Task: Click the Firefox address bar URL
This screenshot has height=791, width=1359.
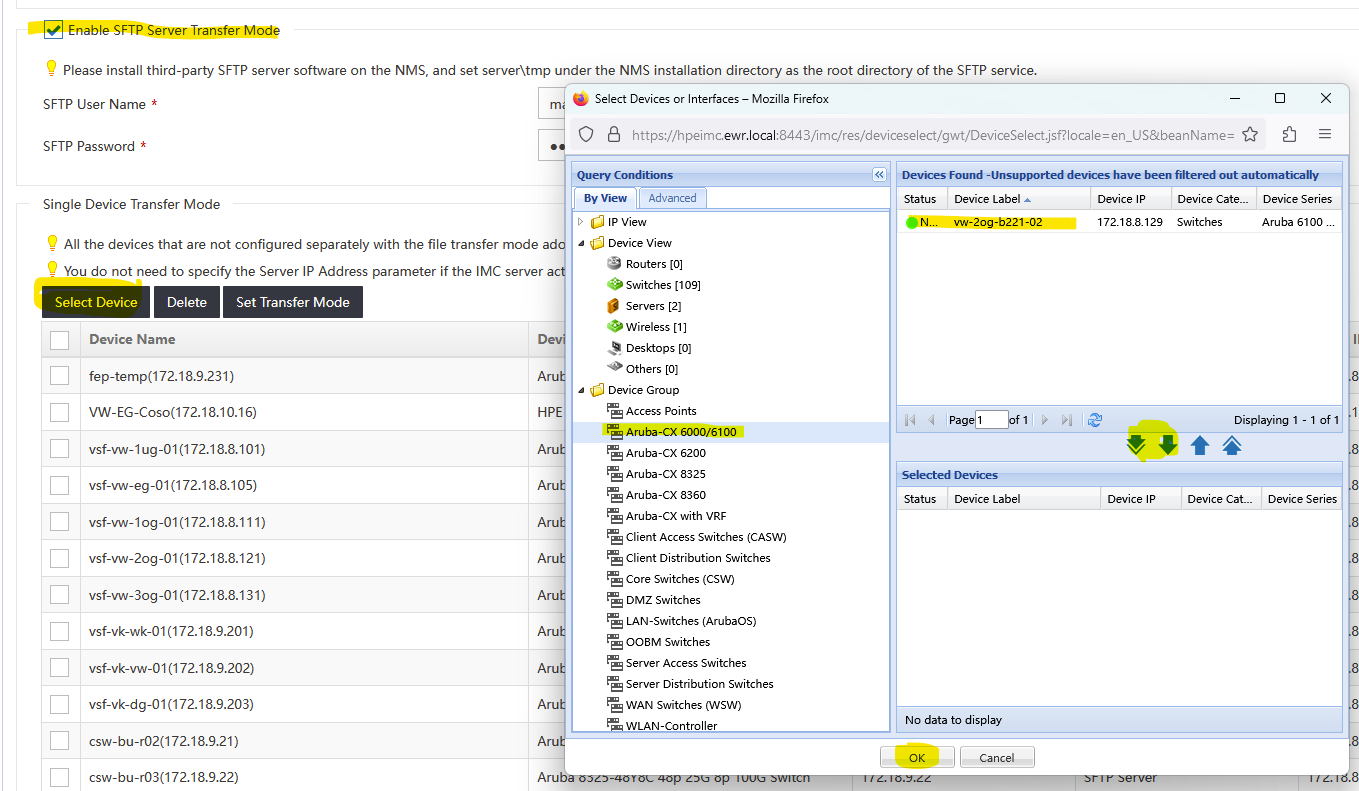Action: tap(932, 134)
